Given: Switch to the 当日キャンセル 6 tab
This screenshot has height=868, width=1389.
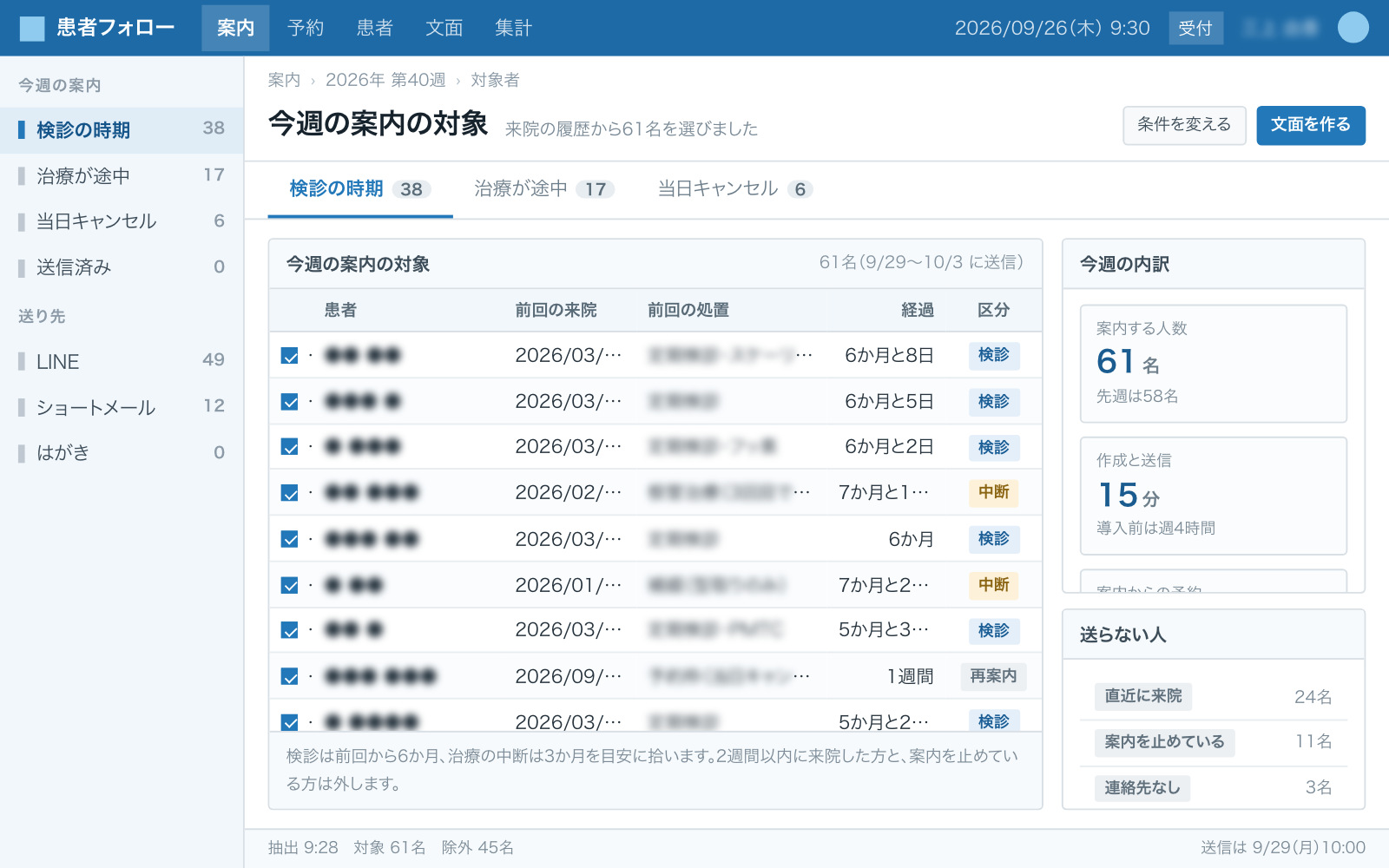Looking at the screenshot, I should point(735,189).
